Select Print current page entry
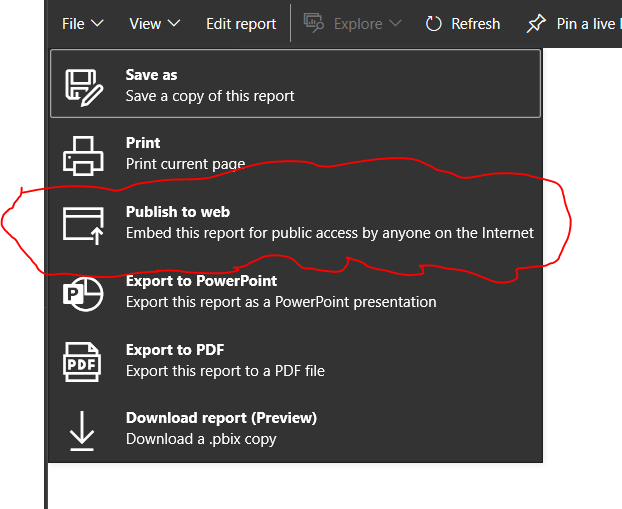 click(296, 154)
